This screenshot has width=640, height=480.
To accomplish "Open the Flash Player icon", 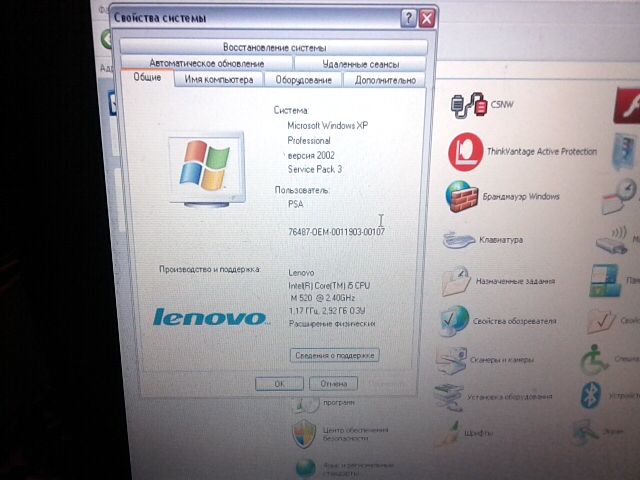I will pyautogui.click(x=628, y=105).
